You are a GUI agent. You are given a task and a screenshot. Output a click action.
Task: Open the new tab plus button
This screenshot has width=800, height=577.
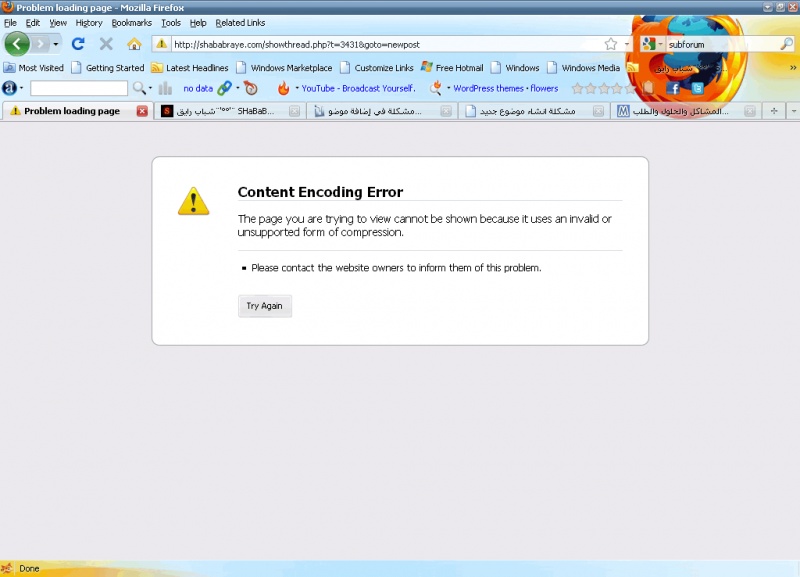[773, 111]
